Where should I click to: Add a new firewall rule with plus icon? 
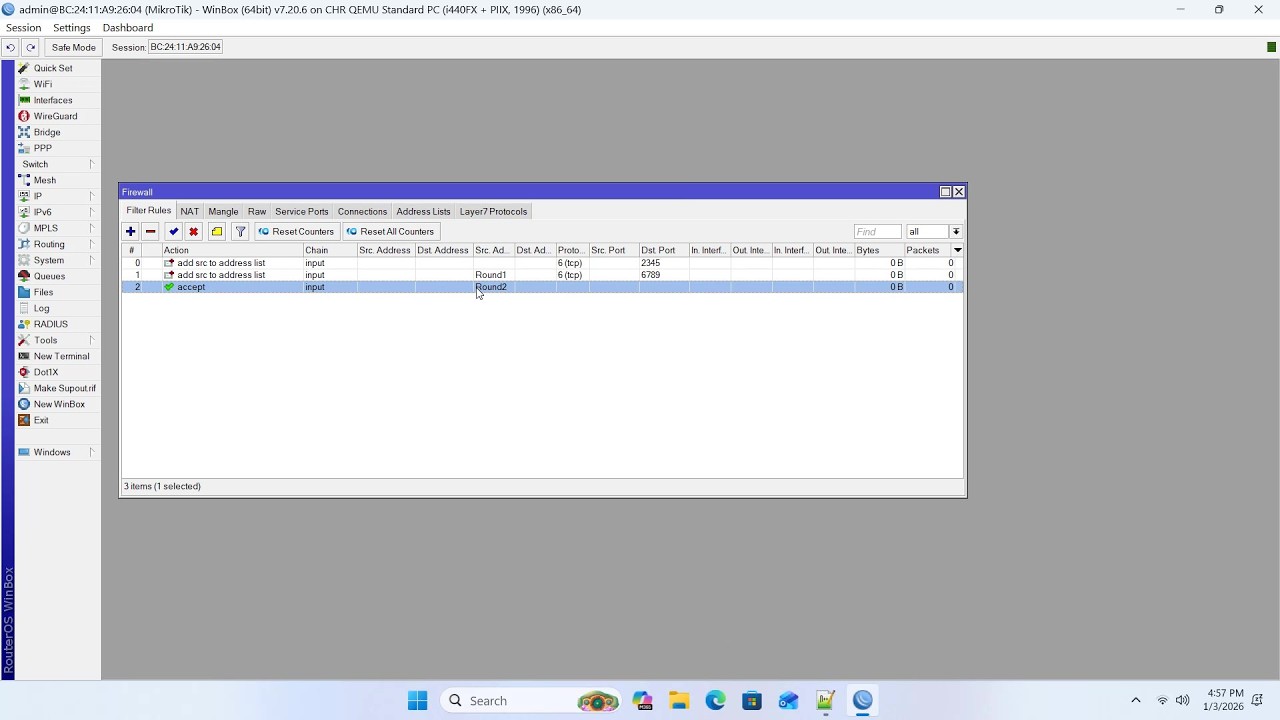tap(130, 231)
